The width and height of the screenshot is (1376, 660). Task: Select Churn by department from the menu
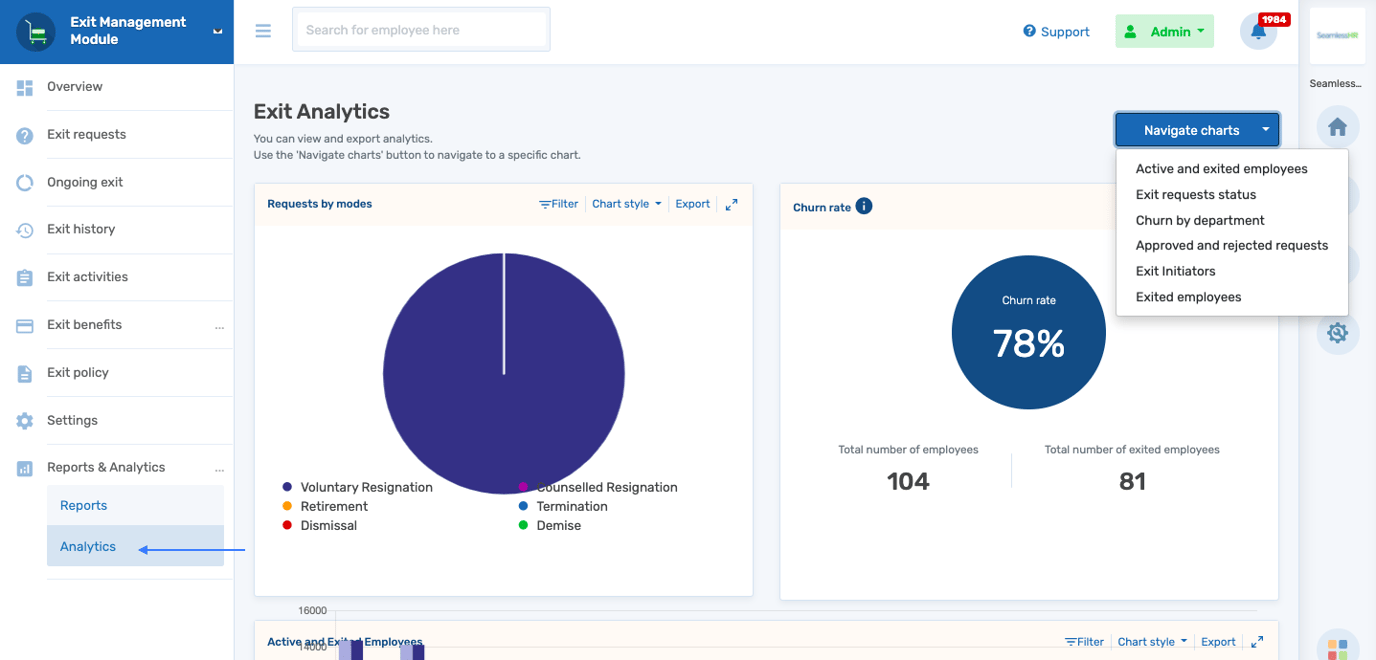click(1201, 219)
